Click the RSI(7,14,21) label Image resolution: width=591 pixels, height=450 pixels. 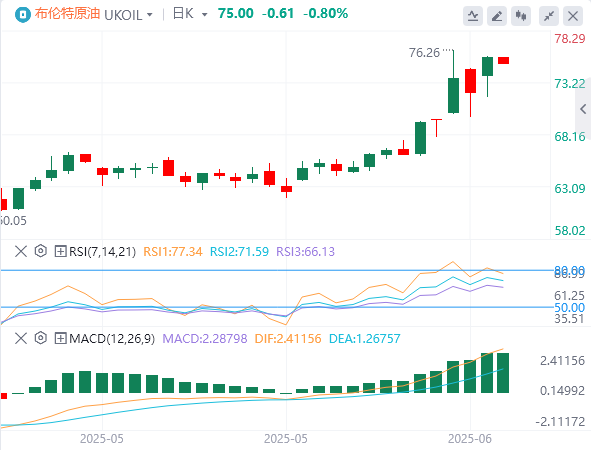tap(103, 251)
